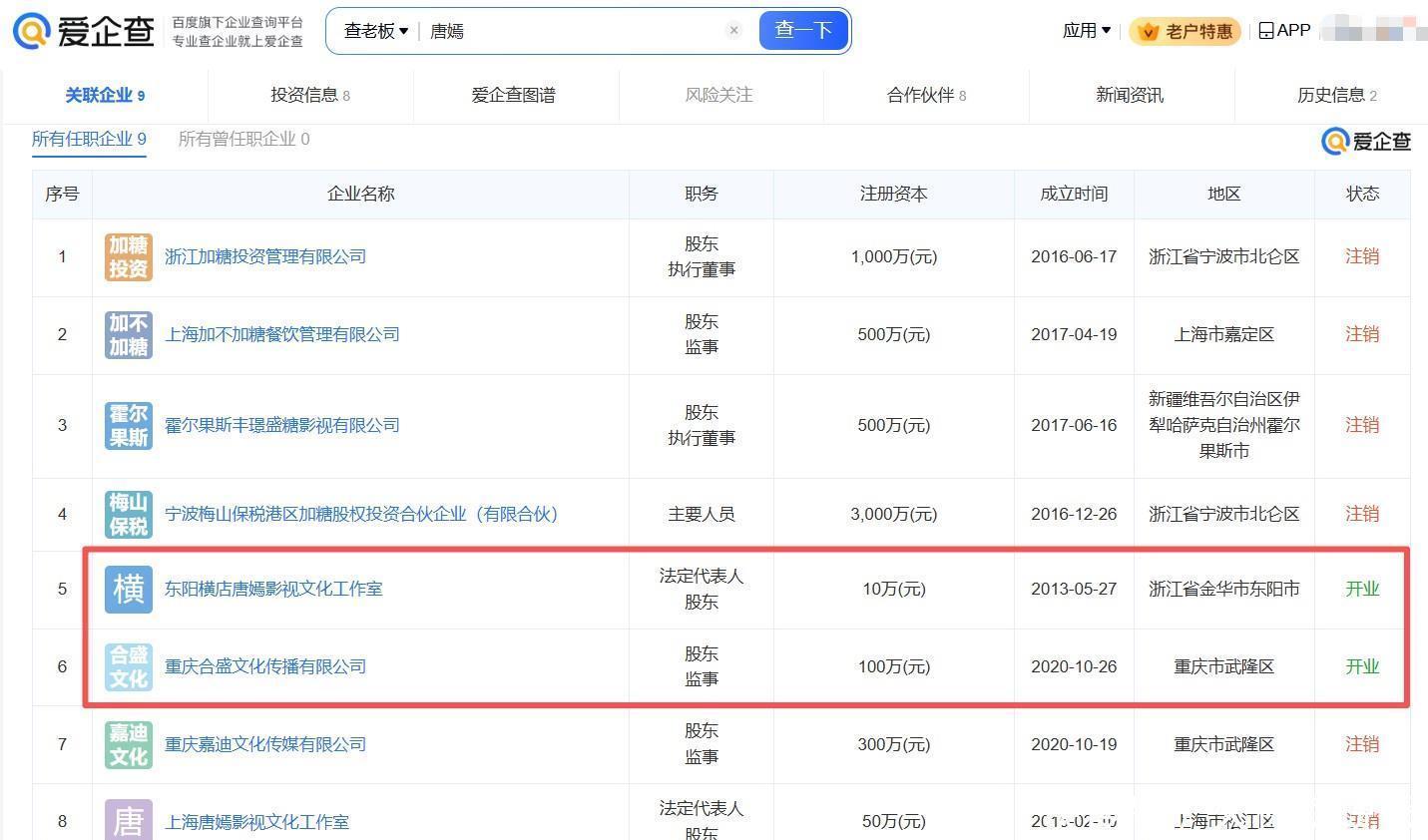The image size is (1428, 840).
Task: Expand the 应用 dropdown menu
Action: coord(1087,31)
